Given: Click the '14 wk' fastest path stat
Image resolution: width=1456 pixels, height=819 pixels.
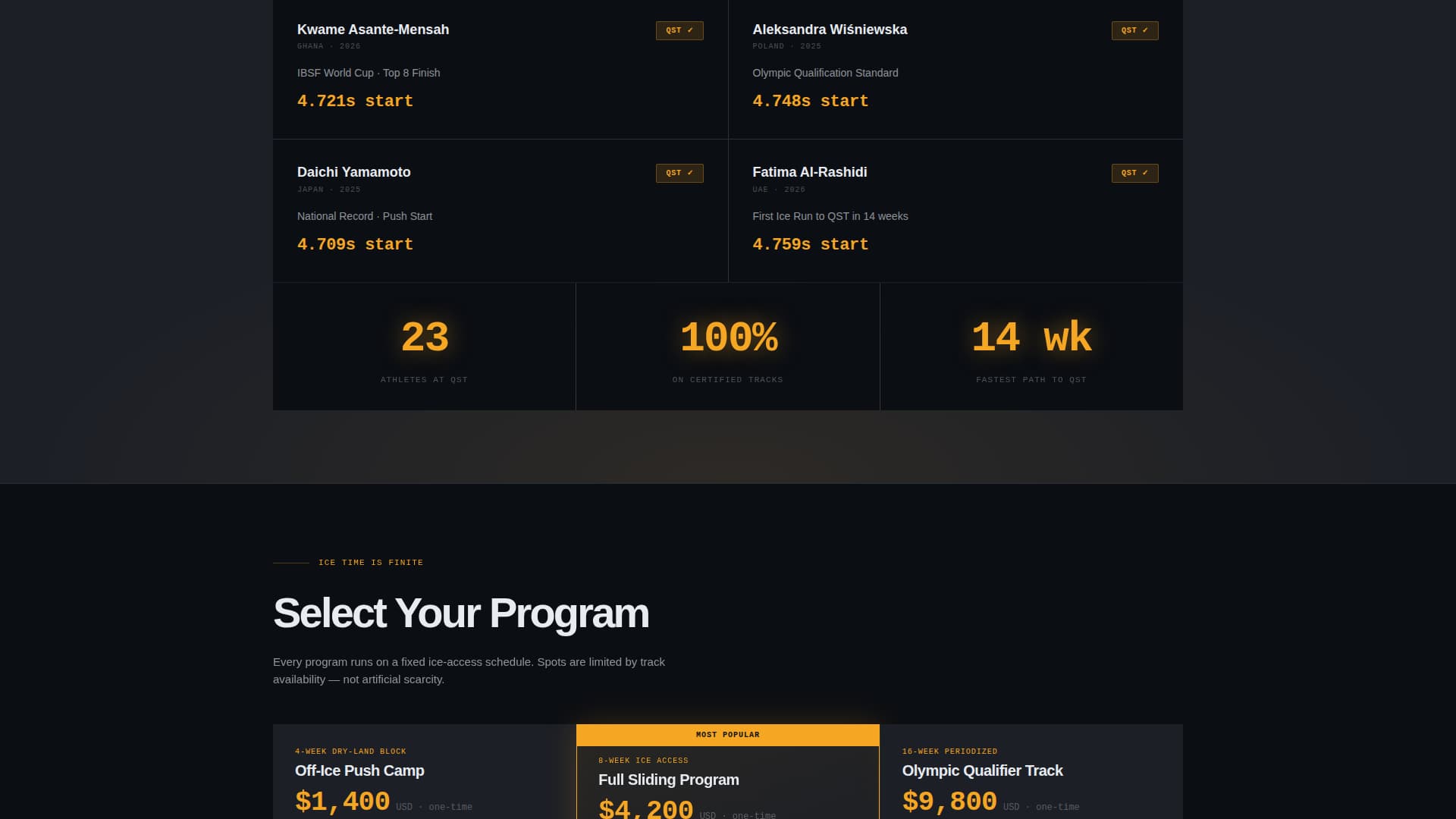Looking at the screenshot, I should 1031,337.
